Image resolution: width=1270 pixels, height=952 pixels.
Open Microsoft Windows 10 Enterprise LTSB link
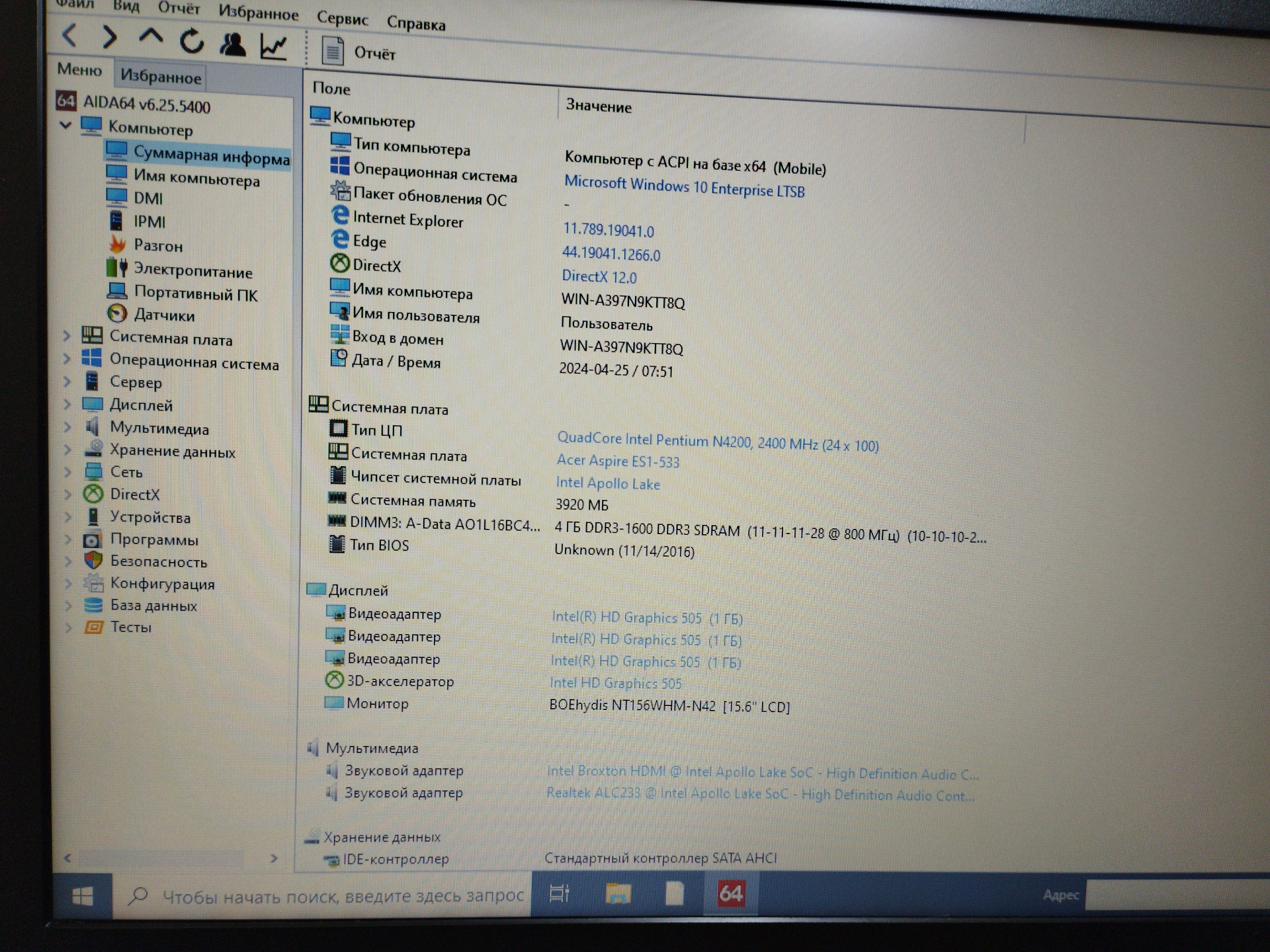click(684, 186)
